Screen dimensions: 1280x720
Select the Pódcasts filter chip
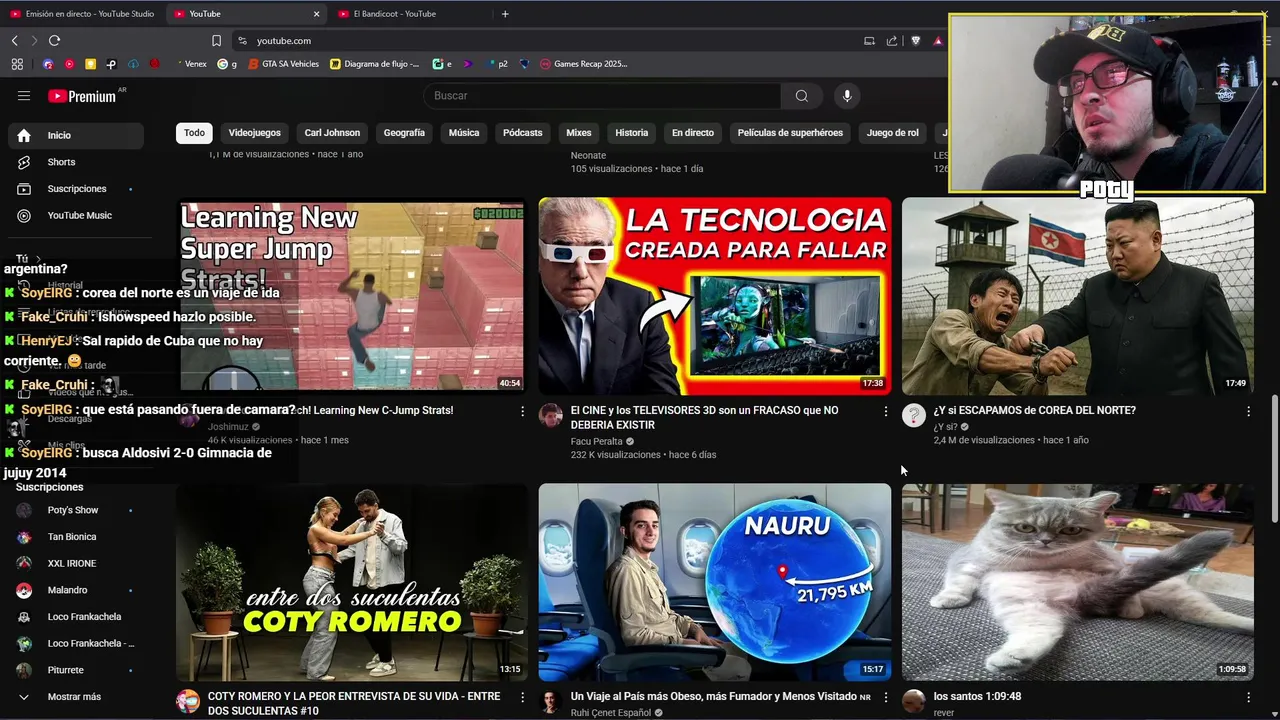coord(522,133)
